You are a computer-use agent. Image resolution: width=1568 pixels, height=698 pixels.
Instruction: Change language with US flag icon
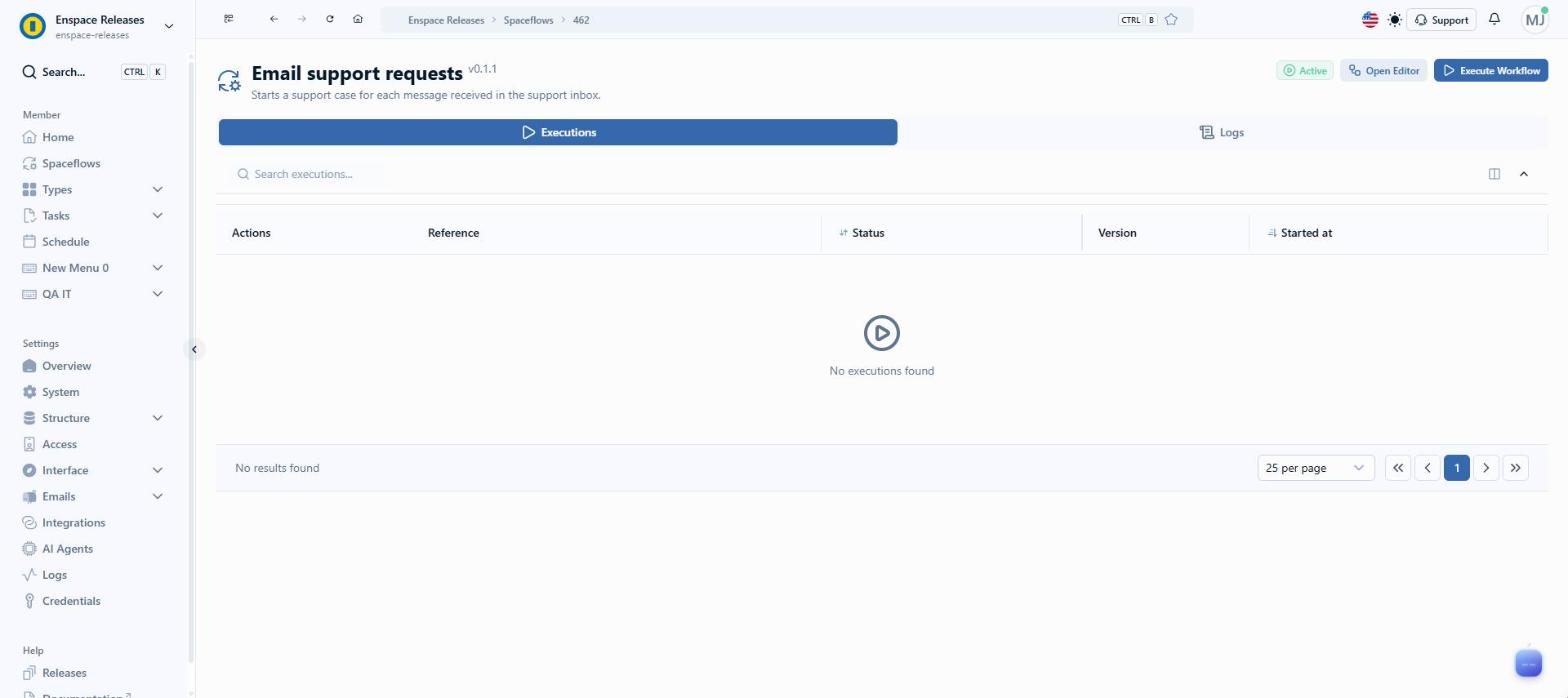1370,19
